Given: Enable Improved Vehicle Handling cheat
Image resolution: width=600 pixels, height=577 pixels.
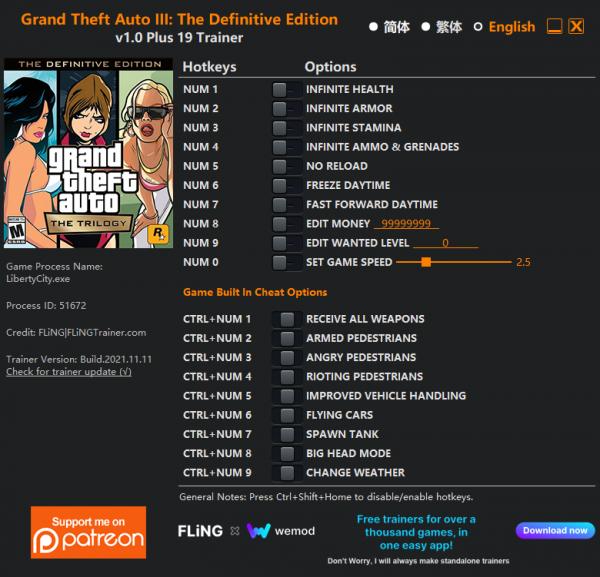Looking at the screenshot, I should [x=287, y=396].
